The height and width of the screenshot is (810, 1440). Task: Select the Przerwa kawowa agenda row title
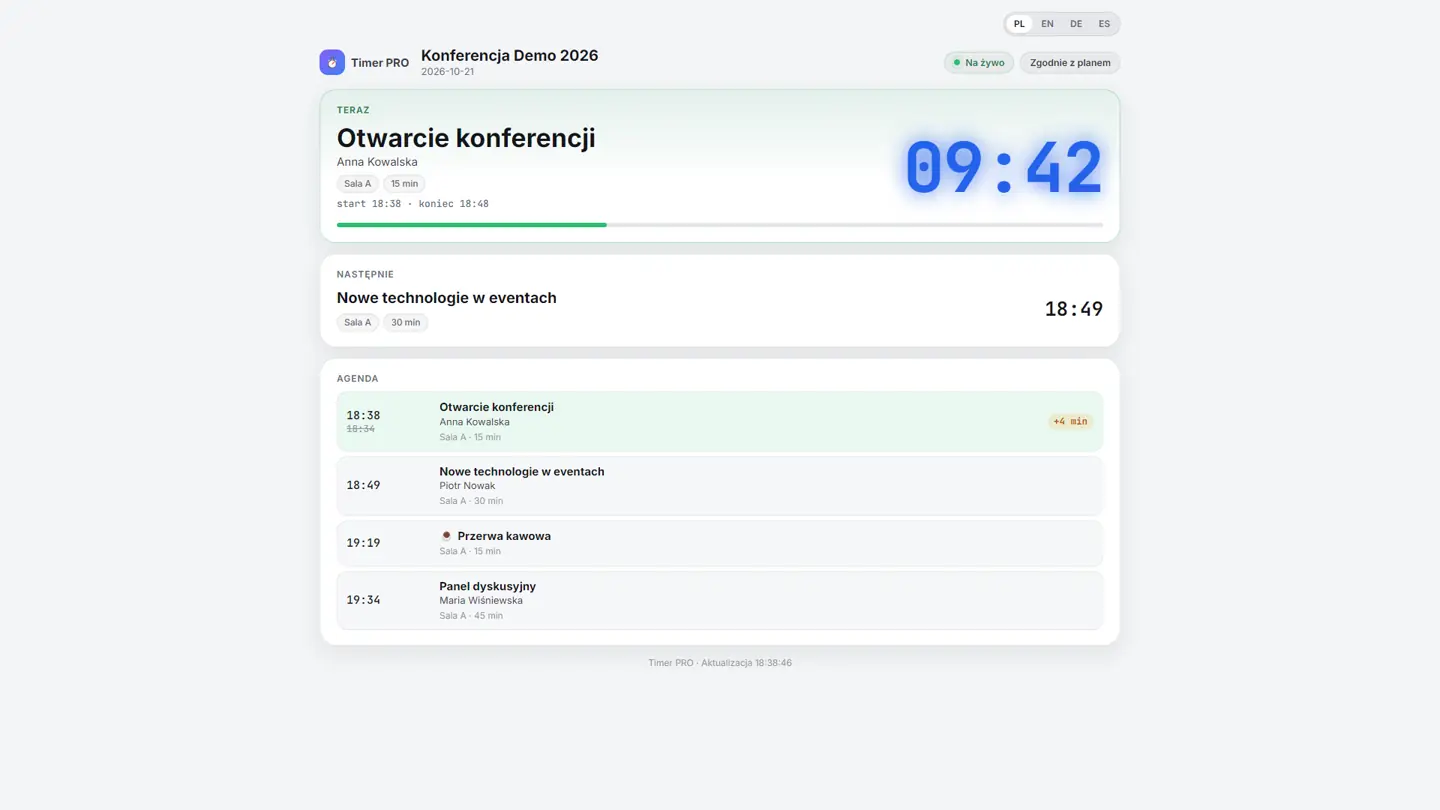[x=504, y=536]
